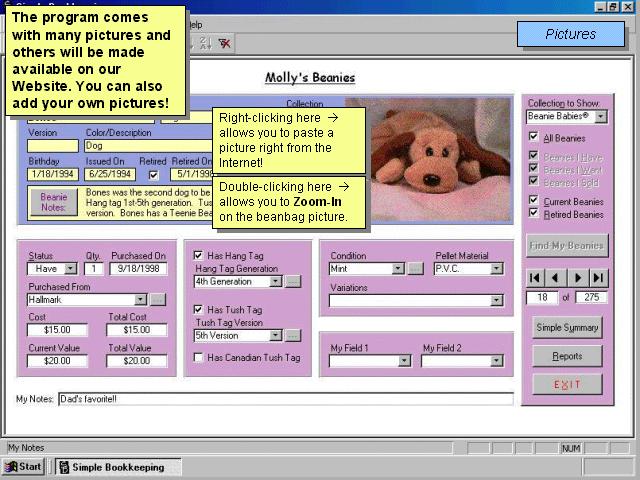Screen dimensions: 640x480
Task: Click the Reports button
Action: pyautogui.click(x=567, y=356)
